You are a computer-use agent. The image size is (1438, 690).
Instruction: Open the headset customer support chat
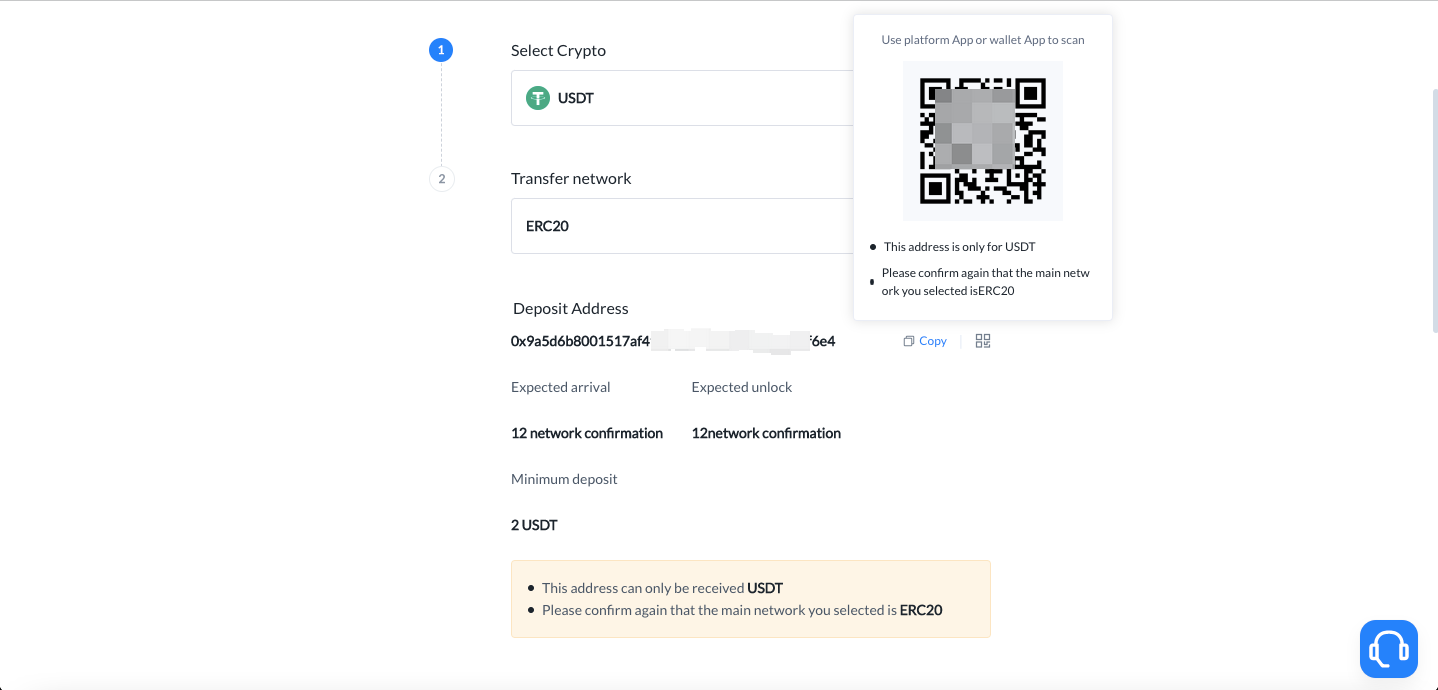tap(1388, 649)
